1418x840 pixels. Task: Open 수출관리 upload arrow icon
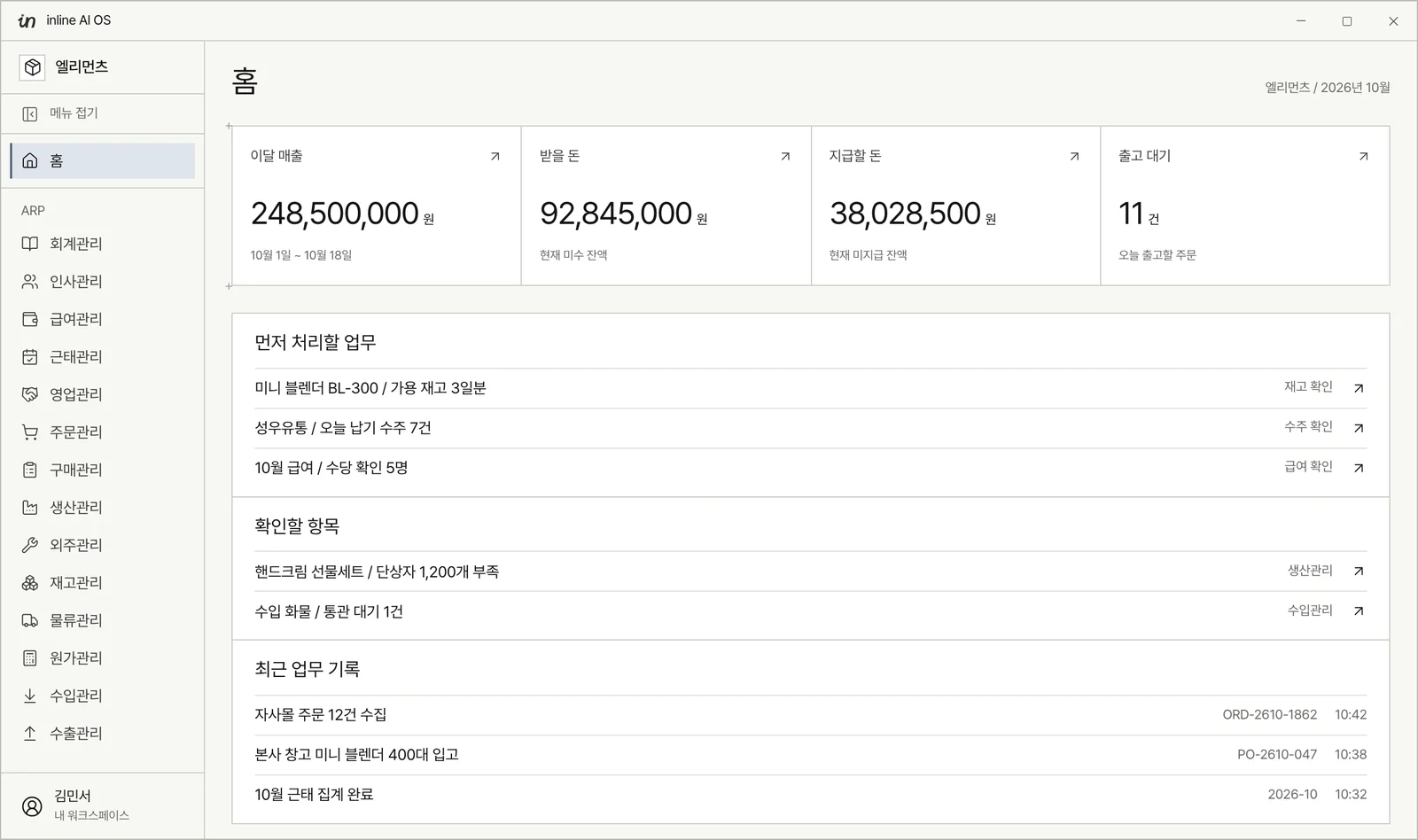(30, 734)
